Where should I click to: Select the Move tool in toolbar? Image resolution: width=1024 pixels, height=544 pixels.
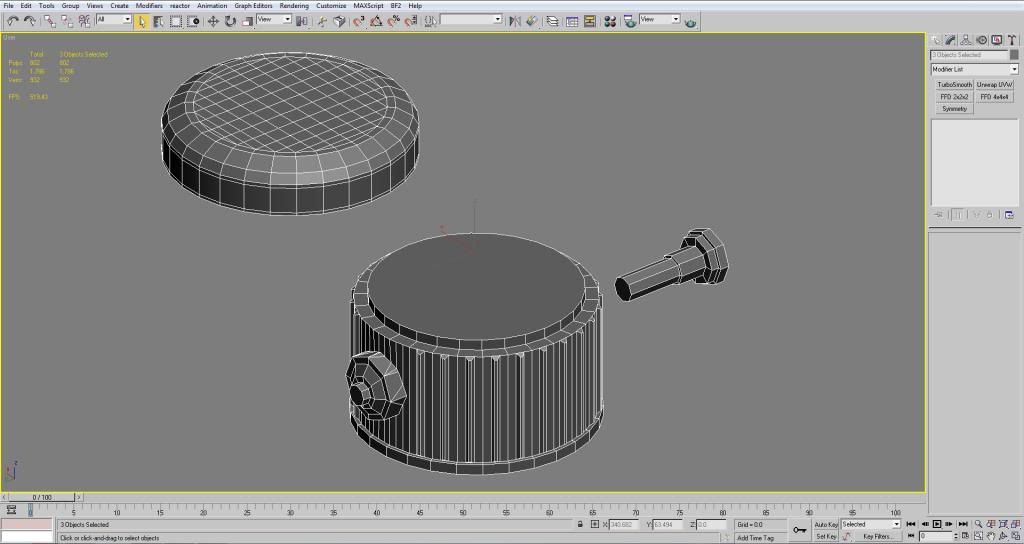click(x=213, y=20)
